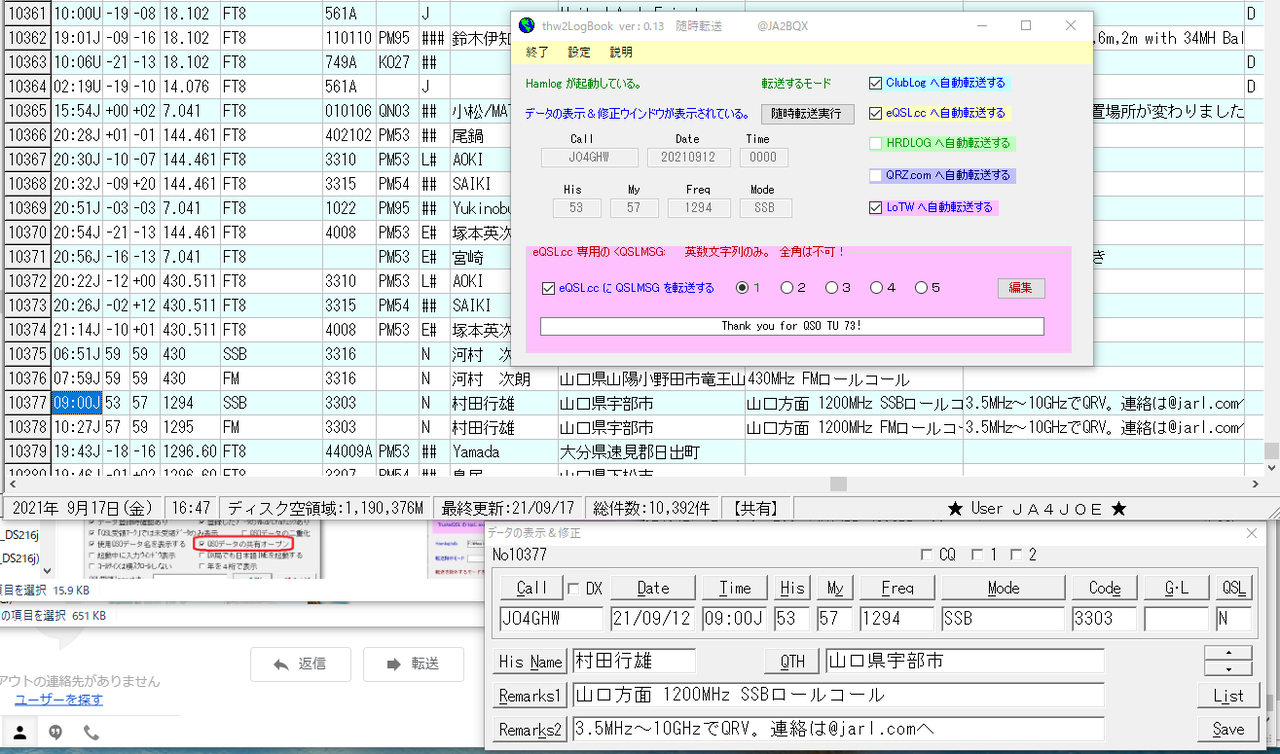The height and width of the screenshot is (754, 1280).
Task: Click the Call button in data edit window
Action: (532, 588)
